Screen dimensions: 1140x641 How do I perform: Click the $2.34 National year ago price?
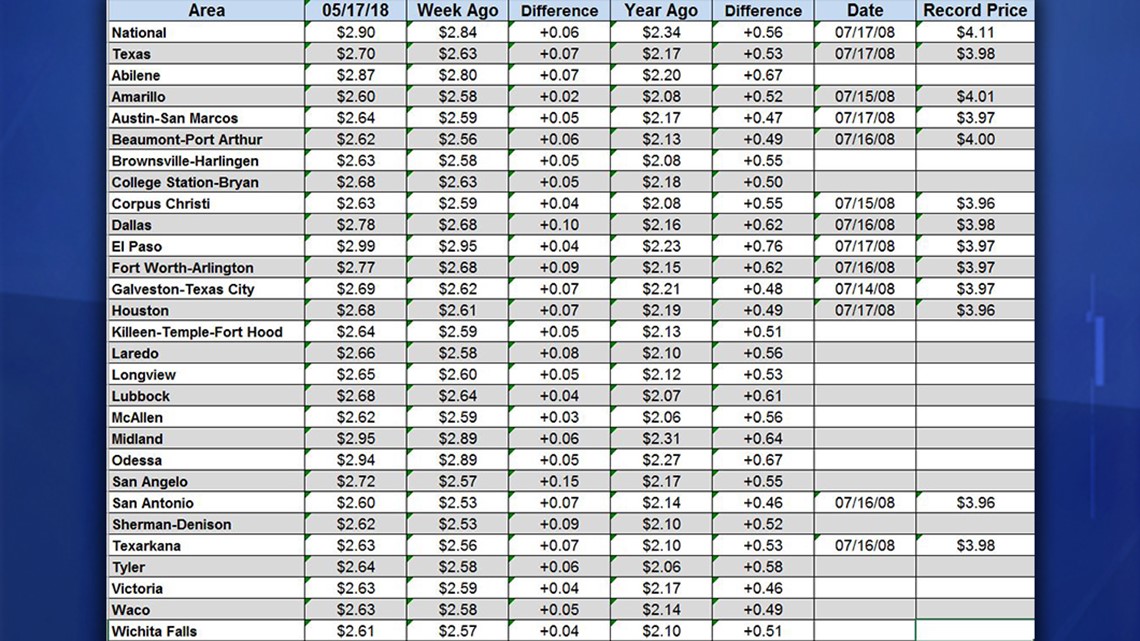[660, 33]
